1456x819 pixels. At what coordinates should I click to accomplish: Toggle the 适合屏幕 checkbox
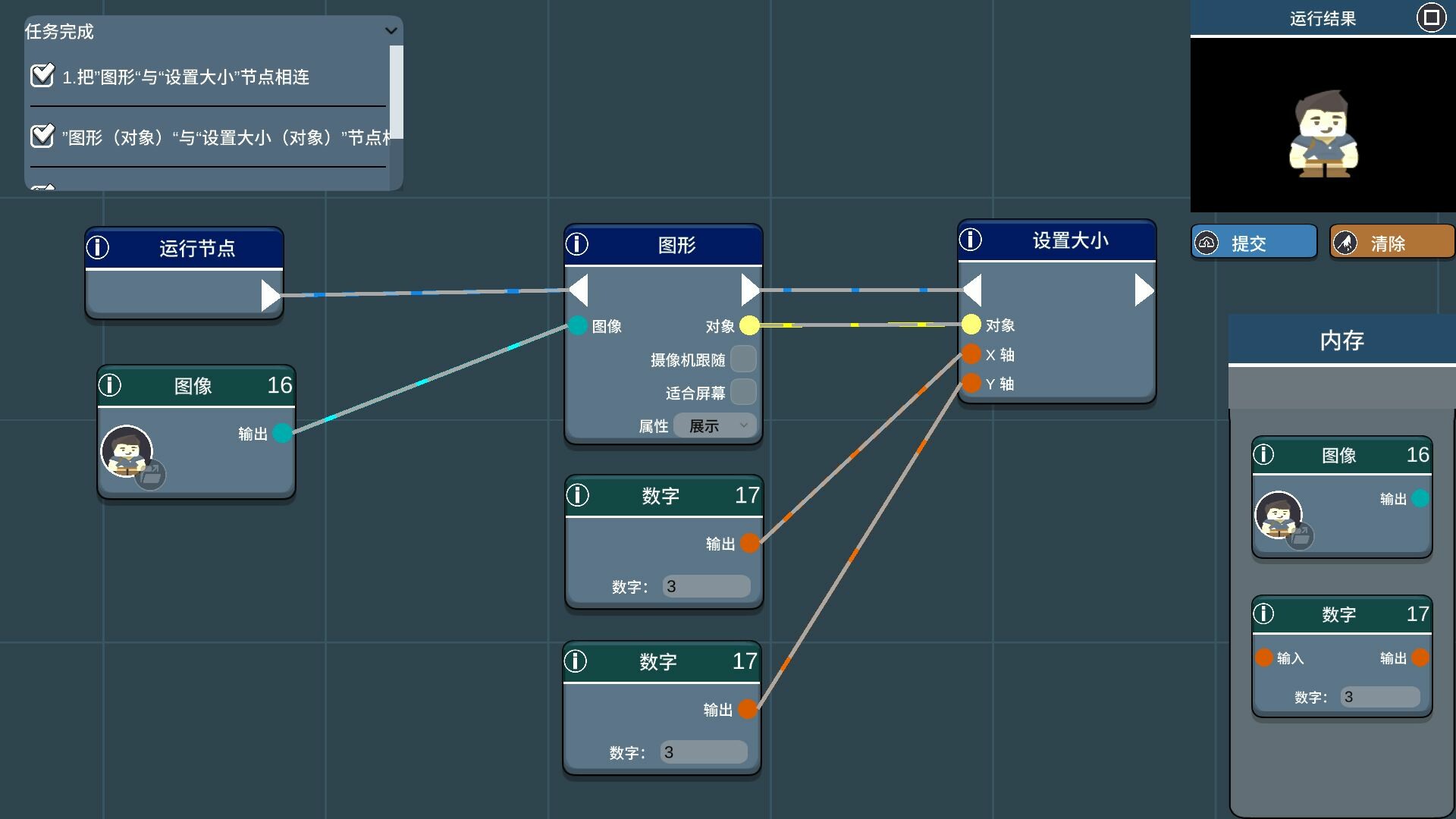click(743, 392)
